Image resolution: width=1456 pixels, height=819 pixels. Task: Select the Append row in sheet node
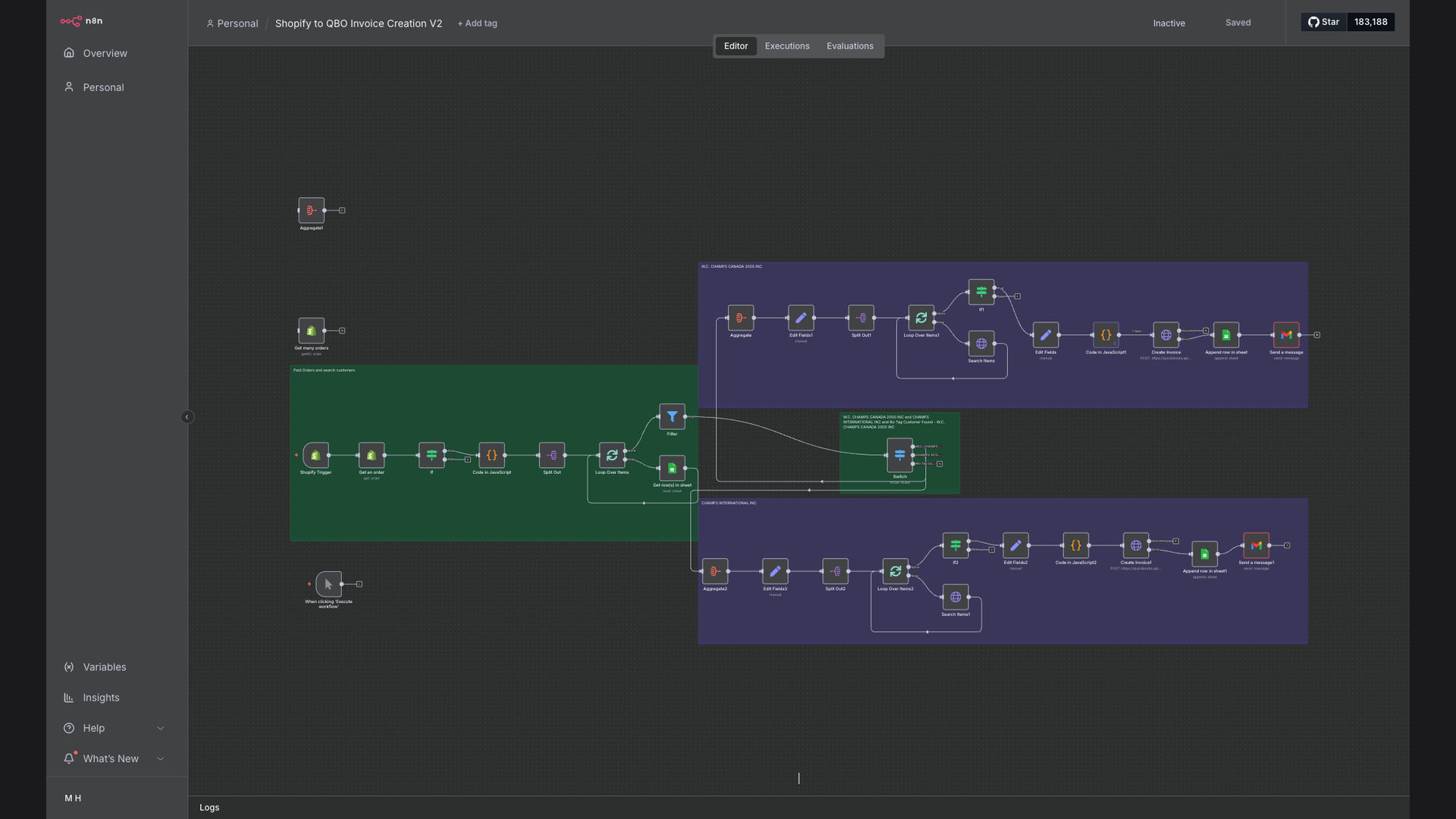point(1226,334)
